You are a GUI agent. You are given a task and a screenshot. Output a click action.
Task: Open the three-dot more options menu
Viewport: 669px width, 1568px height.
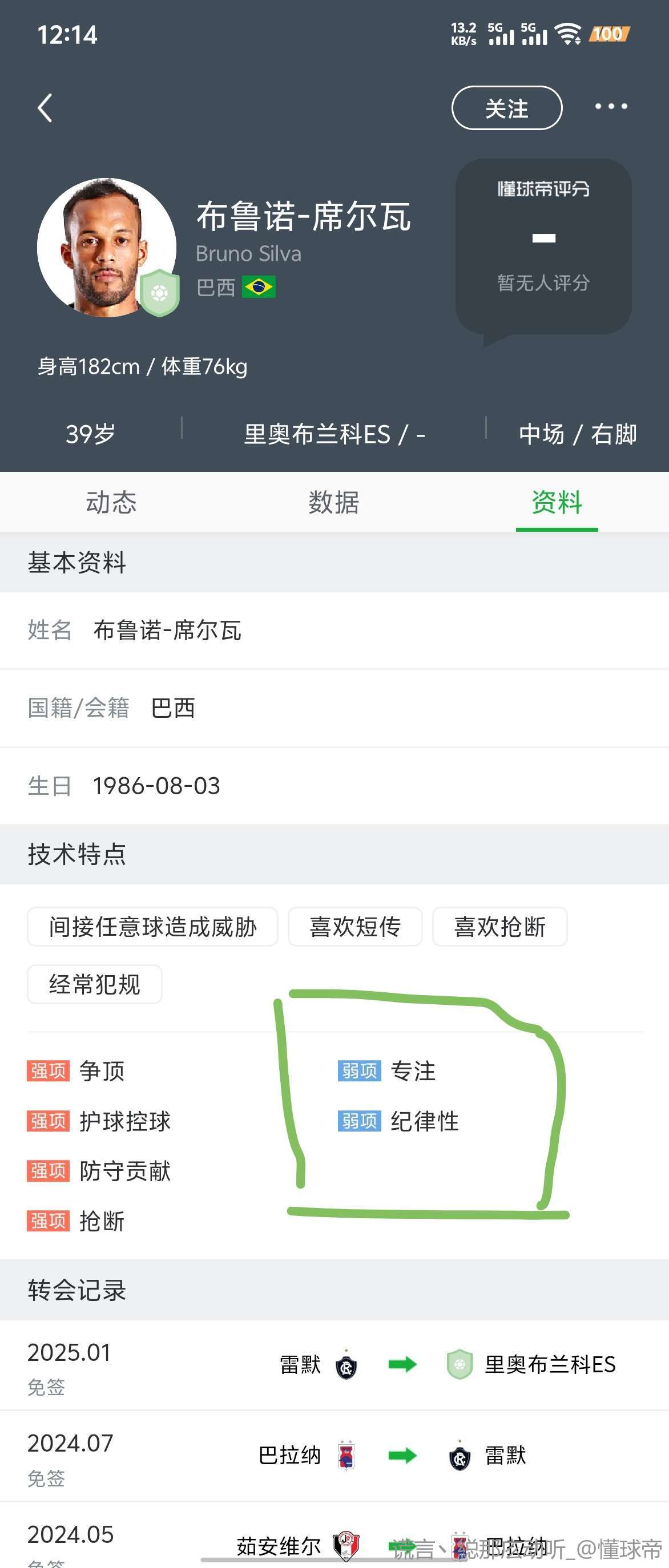coord(611,107)
